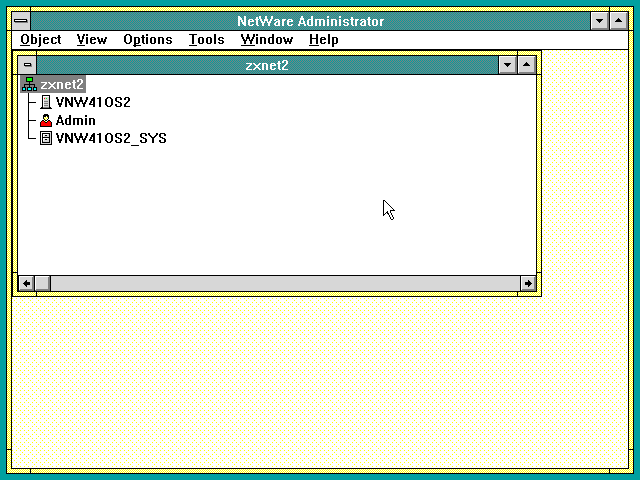Viewport: 640px width, 480px height.
Task: Minimize the NetWare Administrator window
Action: [600, 21]
